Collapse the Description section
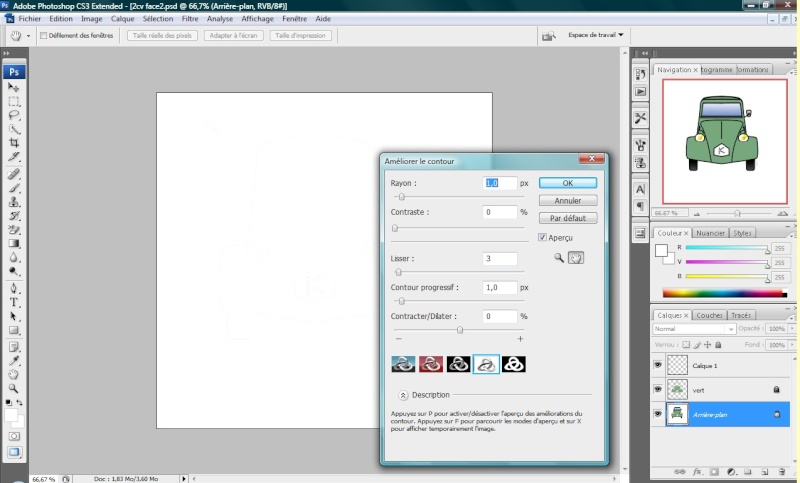The height and width of the screenshot is (483, 800). pyautogui.click(x=403, y=395)
